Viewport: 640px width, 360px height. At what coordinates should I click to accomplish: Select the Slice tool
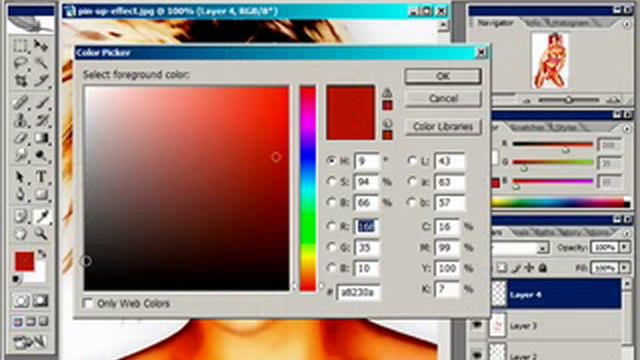point(41,81)
